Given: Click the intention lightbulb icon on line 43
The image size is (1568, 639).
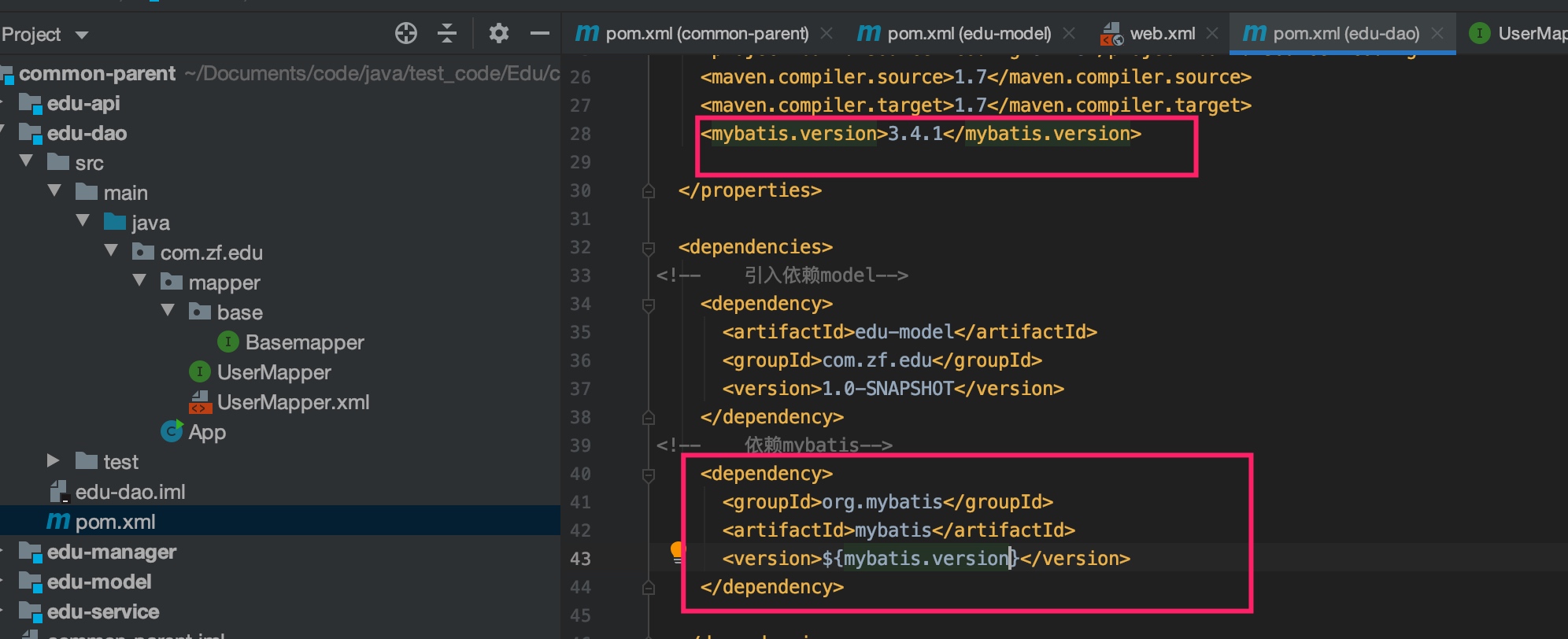Looking at the screenshot, I should coord(677,551).
